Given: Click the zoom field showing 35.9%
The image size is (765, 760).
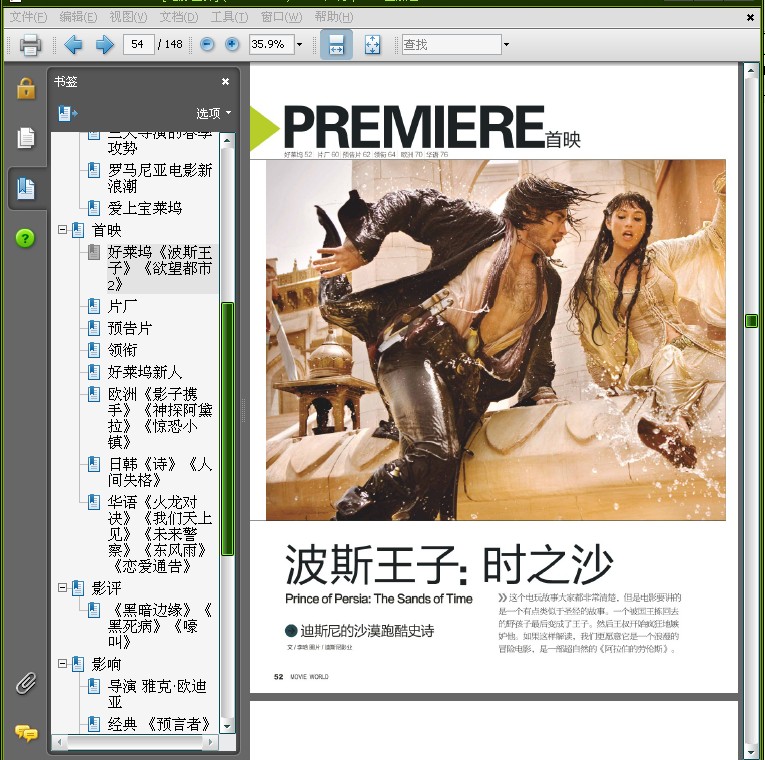Looking at the screenshot, I should tap(271, 44).
